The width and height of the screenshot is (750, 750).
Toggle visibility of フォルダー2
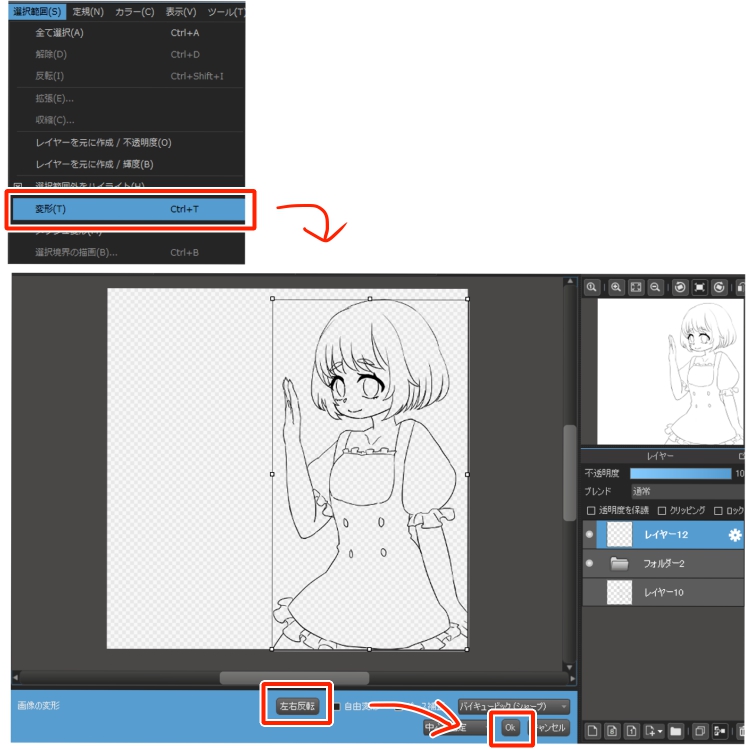(x=589, y=563)
